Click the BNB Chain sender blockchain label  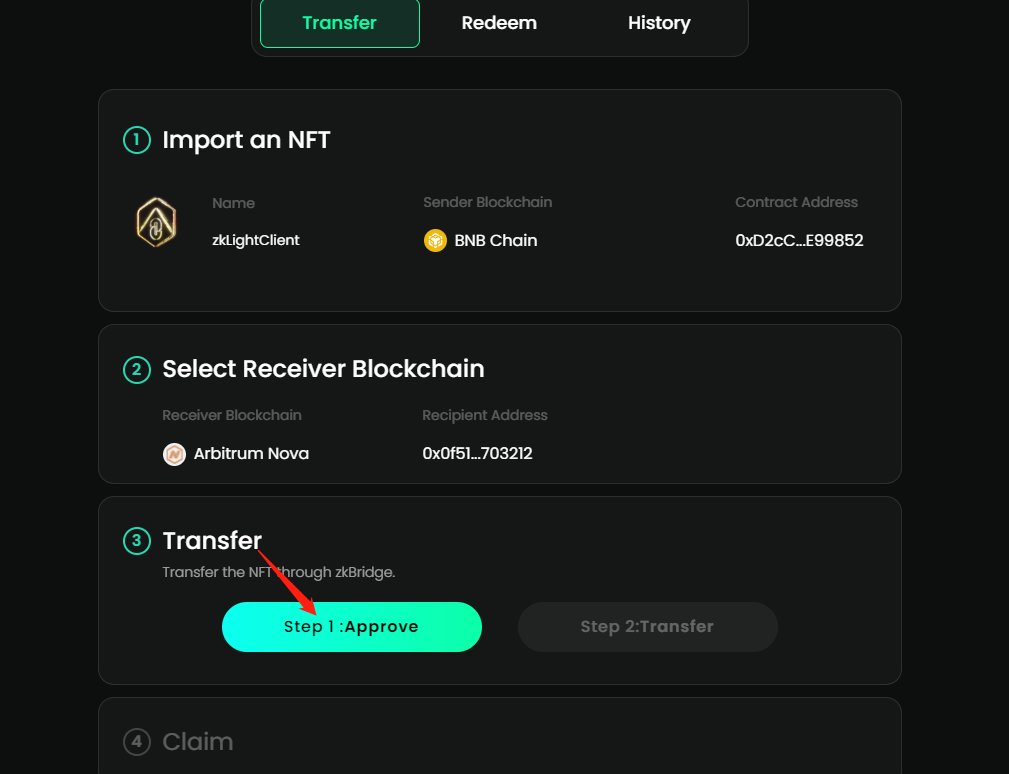pos(496,240)
